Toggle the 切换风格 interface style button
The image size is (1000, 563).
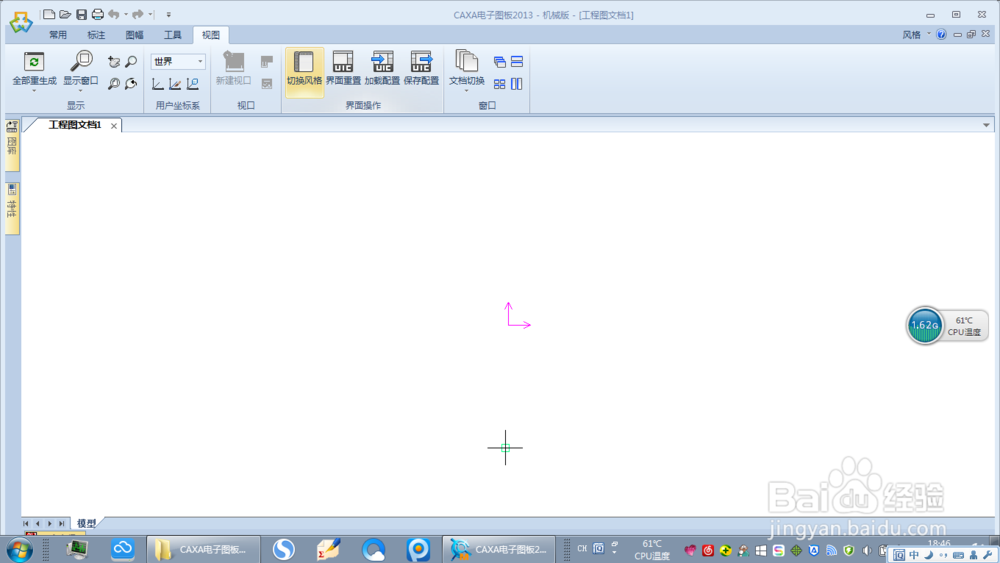point(304,71)
